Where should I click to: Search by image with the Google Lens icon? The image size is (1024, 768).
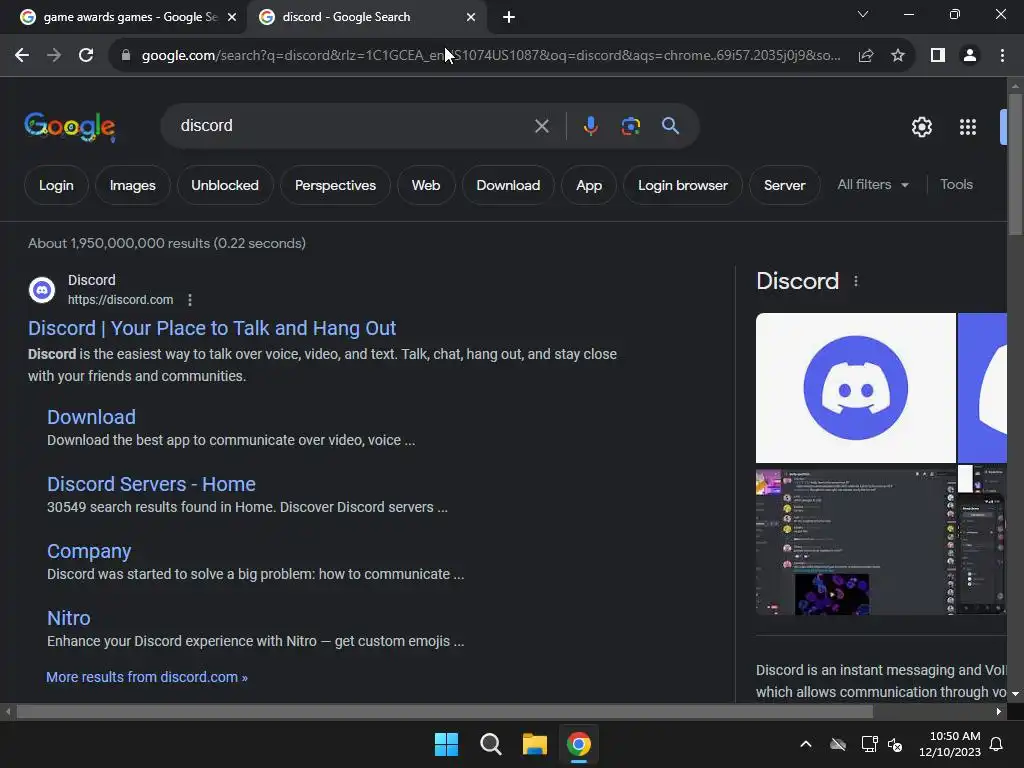[630, 125]
